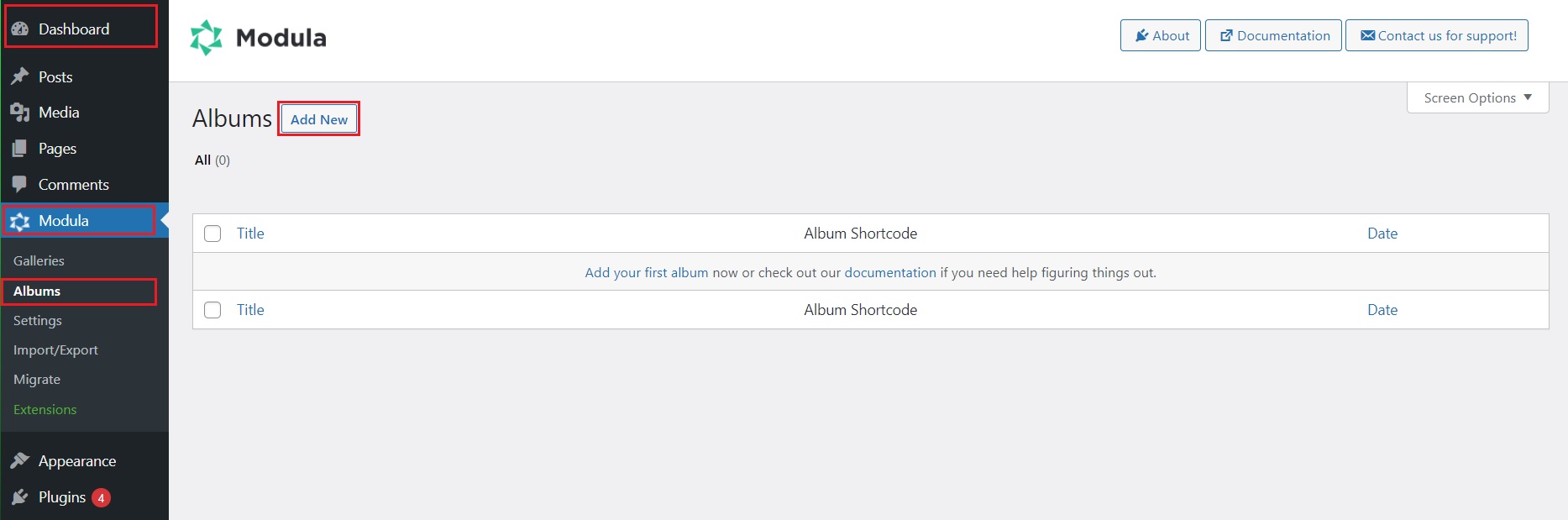Image resolution: width=1568 pixels, height=520 pixels.
Task: Sort albums by Title column header
Action: [250, 234]
